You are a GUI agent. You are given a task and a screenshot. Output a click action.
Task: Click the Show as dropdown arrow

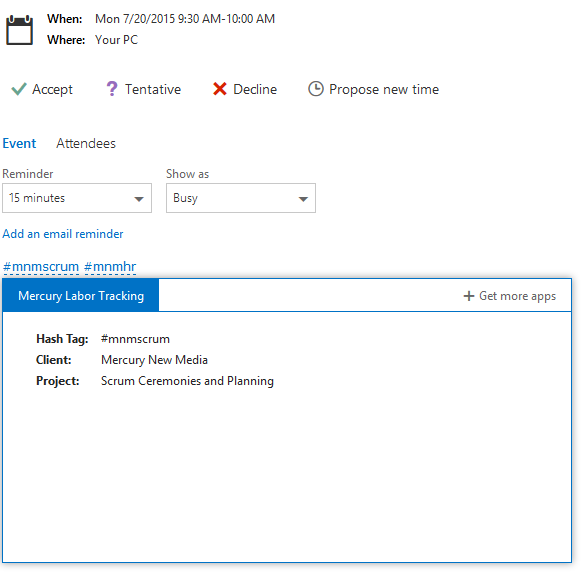[303, 199]
